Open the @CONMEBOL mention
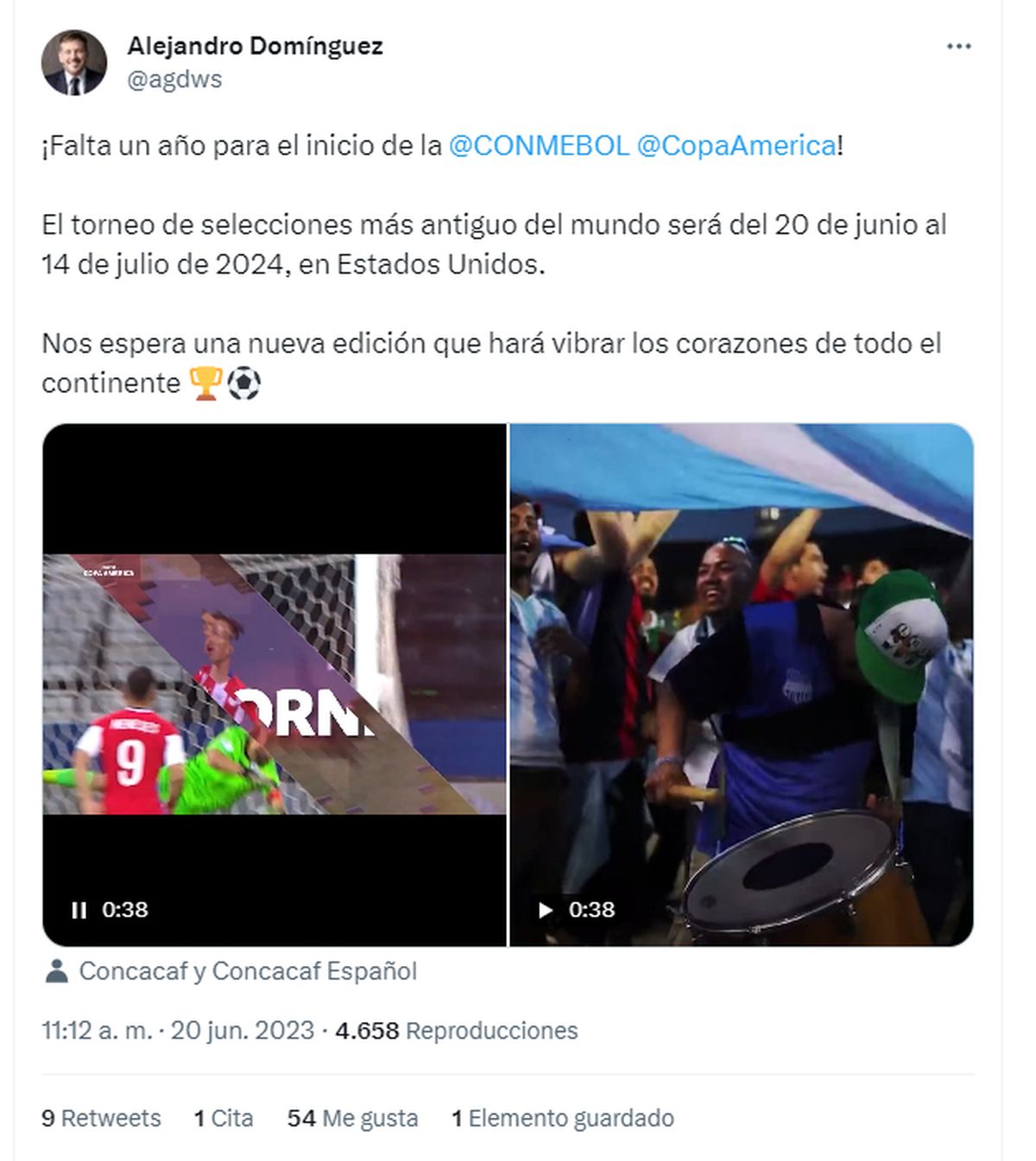The image size is (1036, 1161). tap(539, 145)
